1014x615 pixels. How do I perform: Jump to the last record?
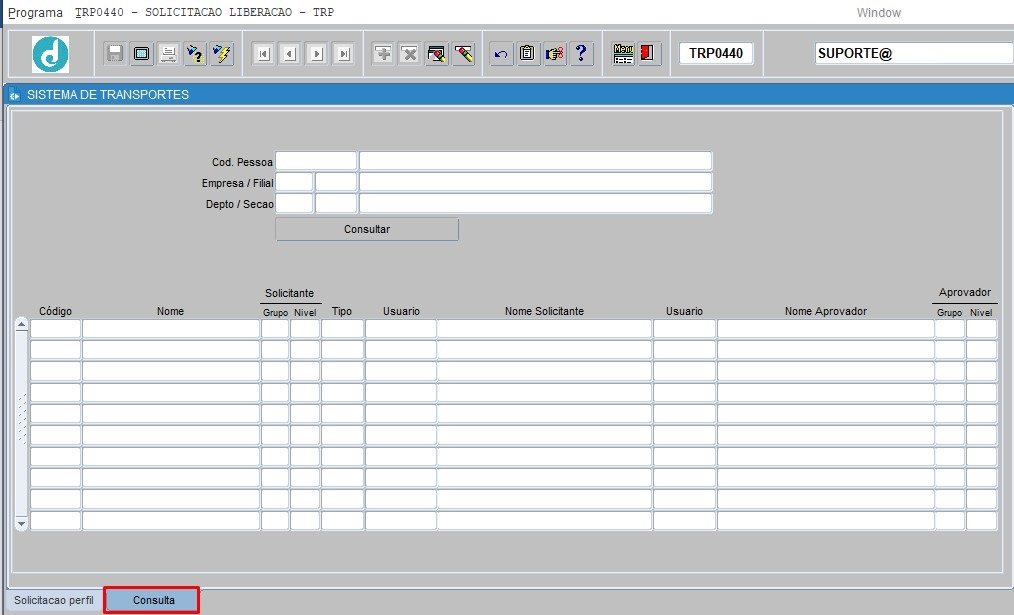(344, 54)
